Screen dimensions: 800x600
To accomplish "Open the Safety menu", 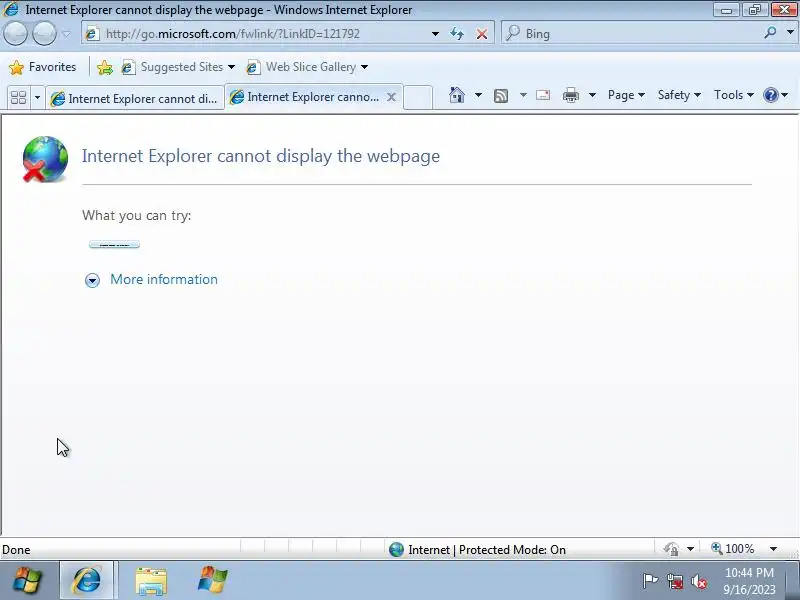I will [679, 95].
